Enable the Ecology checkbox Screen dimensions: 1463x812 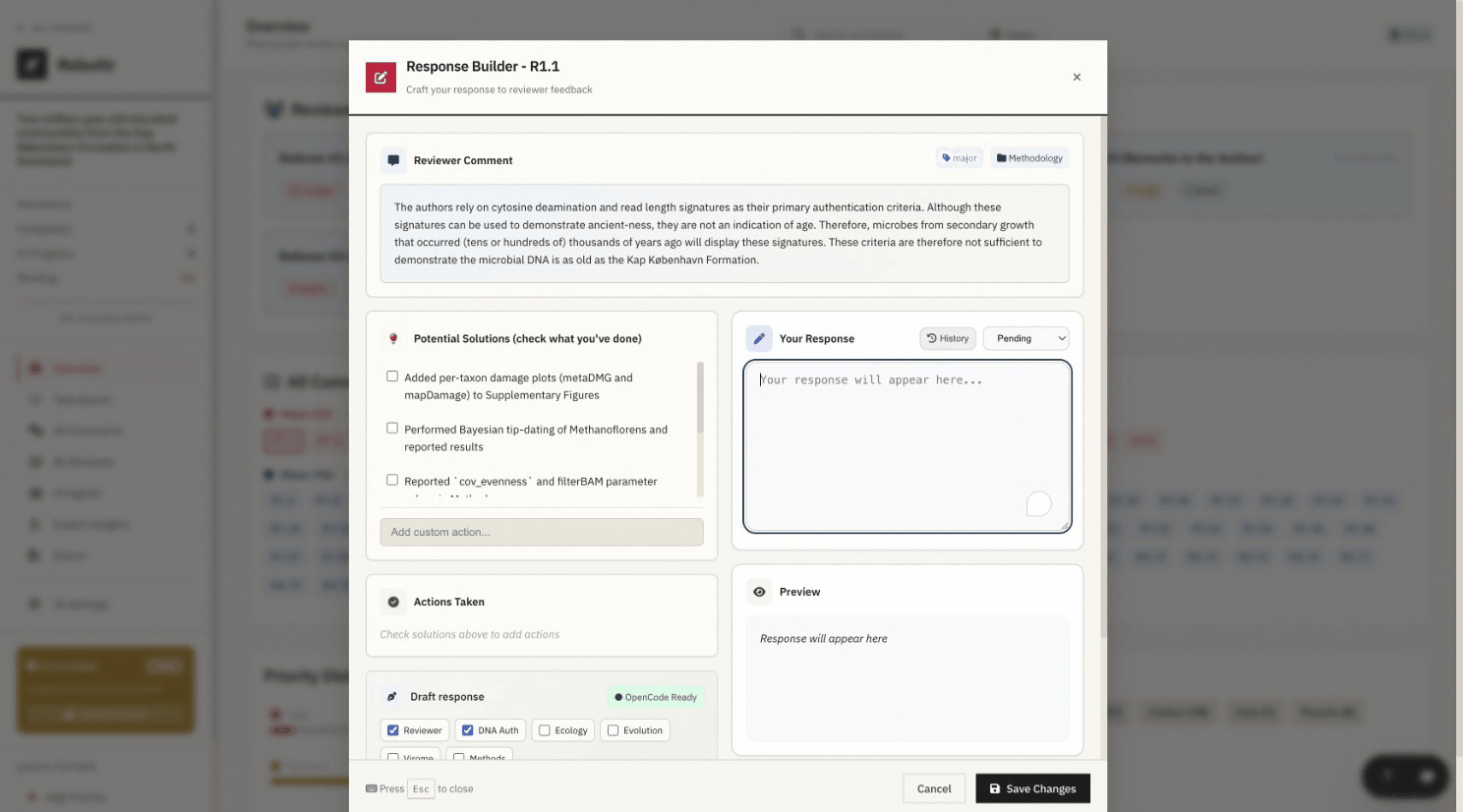point(544,729)
